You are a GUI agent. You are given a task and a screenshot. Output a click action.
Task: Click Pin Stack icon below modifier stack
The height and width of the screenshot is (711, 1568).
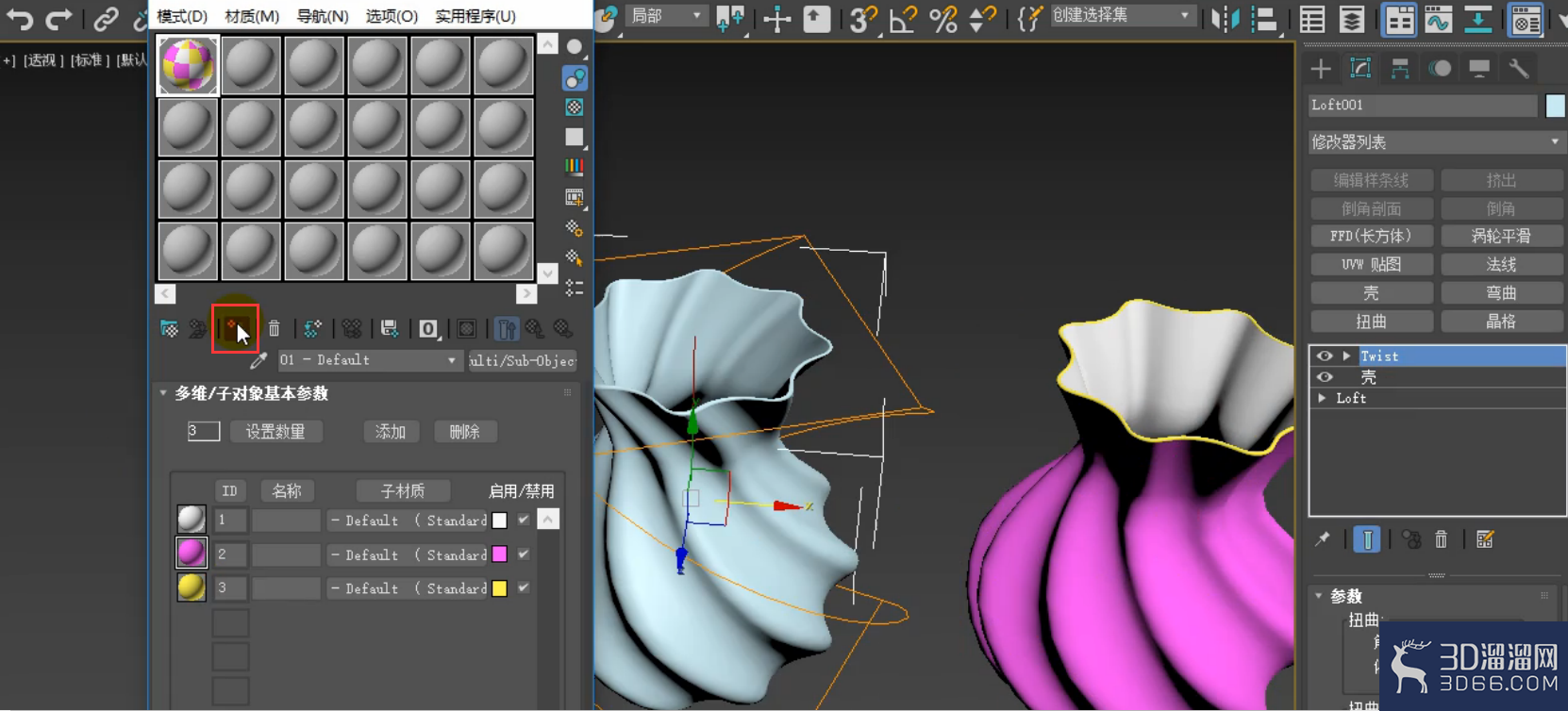1323,539
